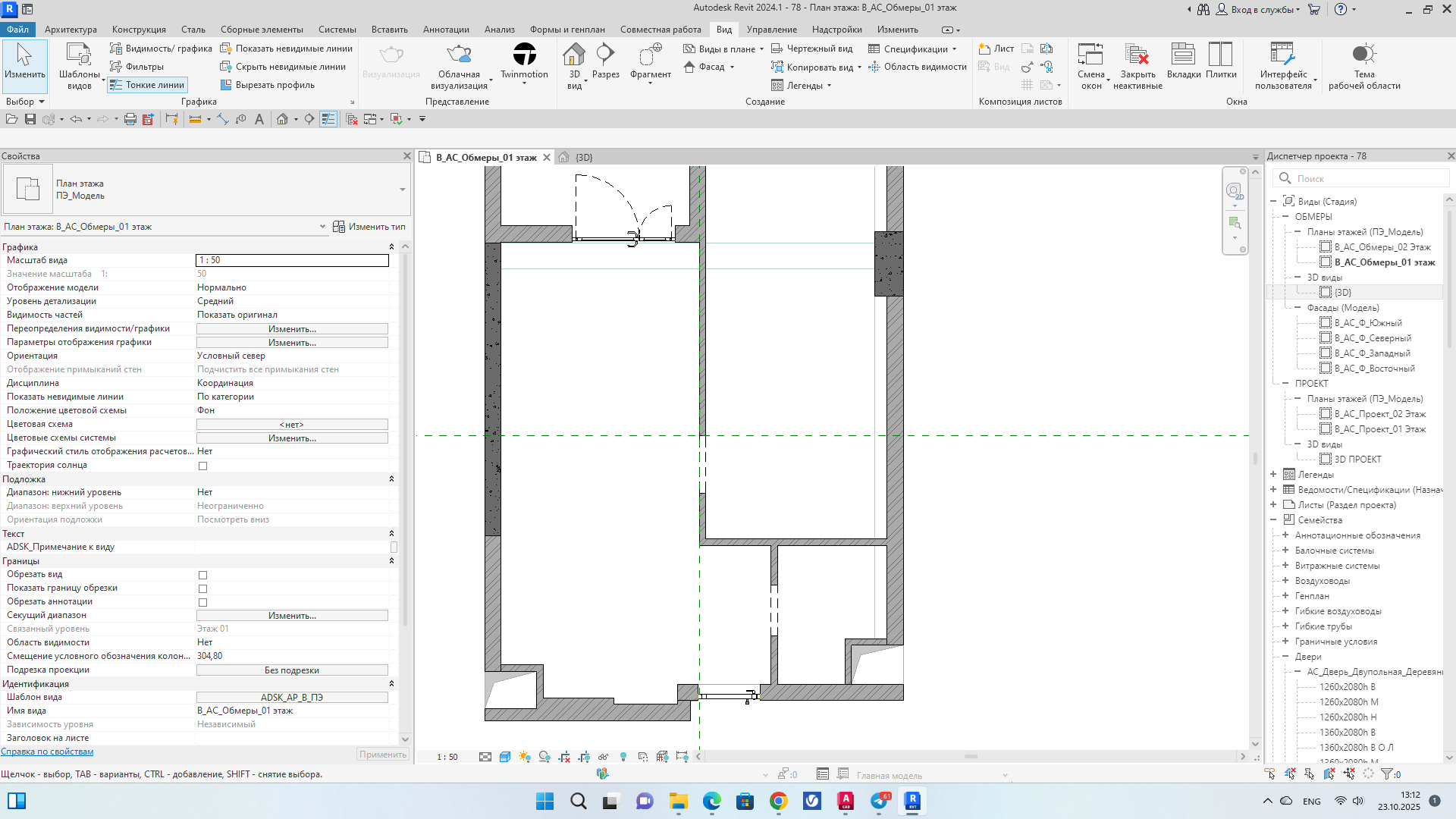This screenshot has width=1456, height=819.
Task: Open Visibility/Graphics (Видимость/графика) tool
Action: point(161,49)
